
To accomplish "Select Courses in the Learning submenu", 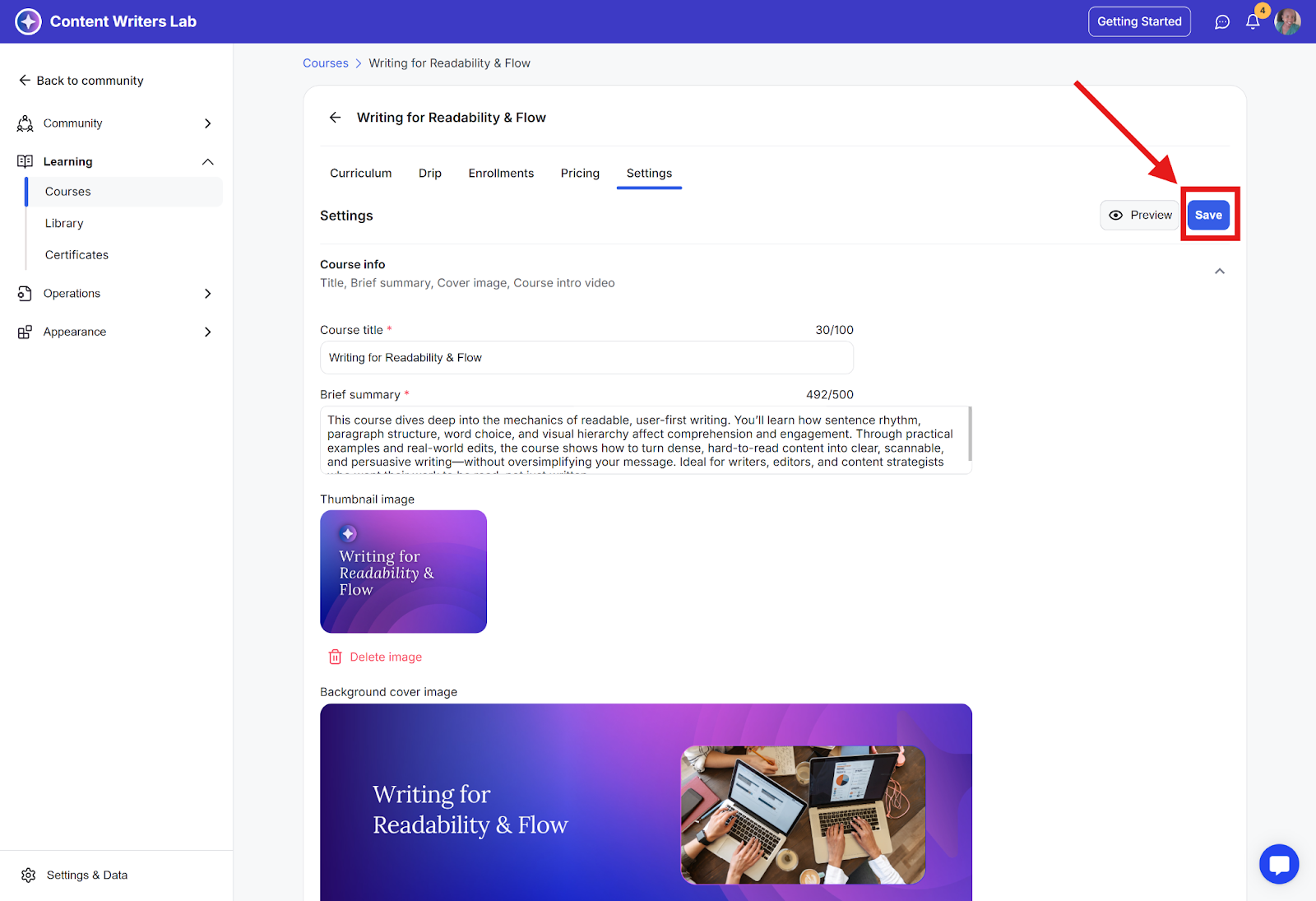I will pos(124,192).
